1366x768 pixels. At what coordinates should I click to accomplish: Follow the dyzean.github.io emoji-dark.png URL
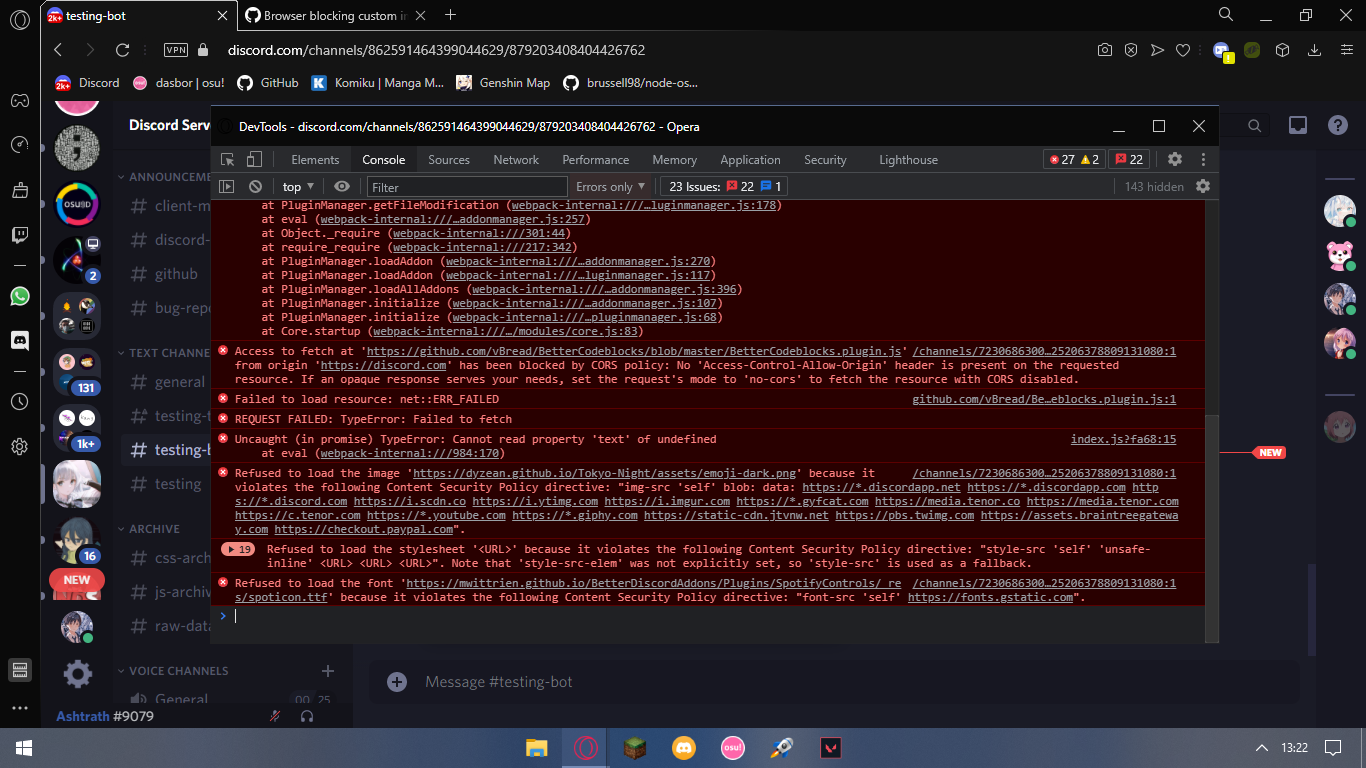(x=604, y=473)
